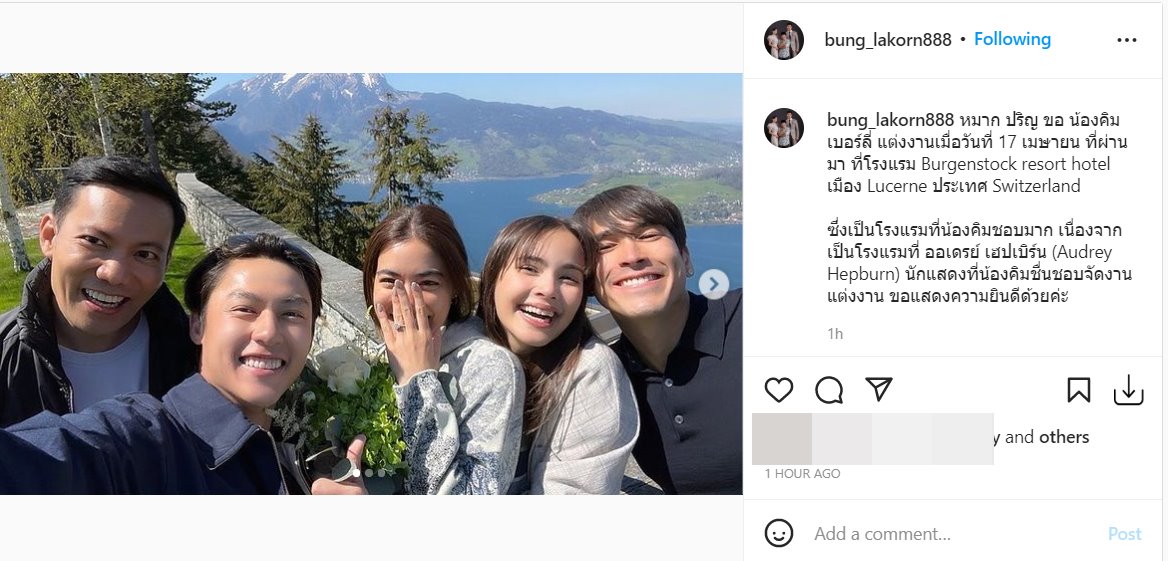
Task: Click the download icon beside the bookmark
Action: coord(1128,390)
